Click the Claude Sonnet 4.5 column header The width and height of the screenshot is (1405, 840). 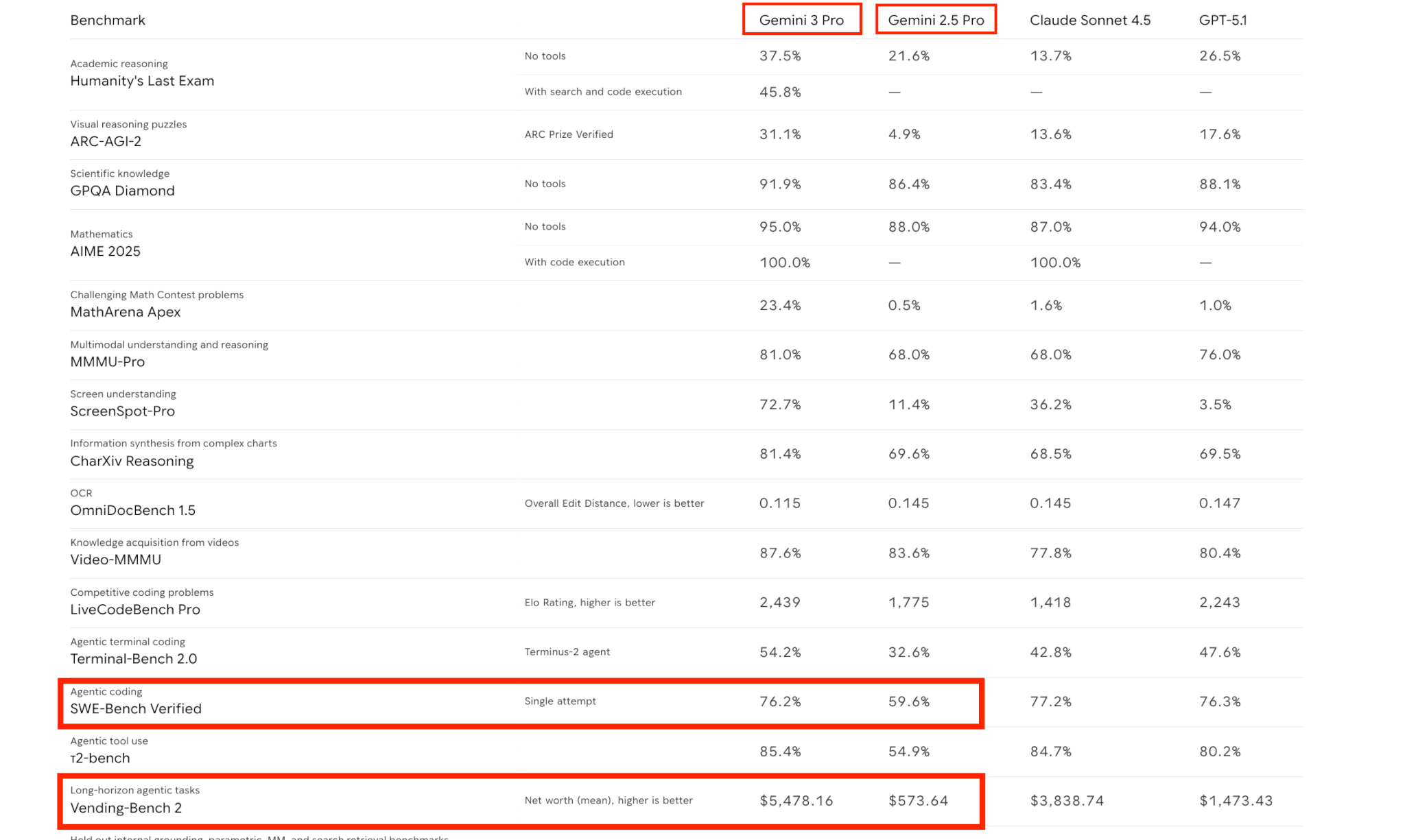coord(1089,20)
